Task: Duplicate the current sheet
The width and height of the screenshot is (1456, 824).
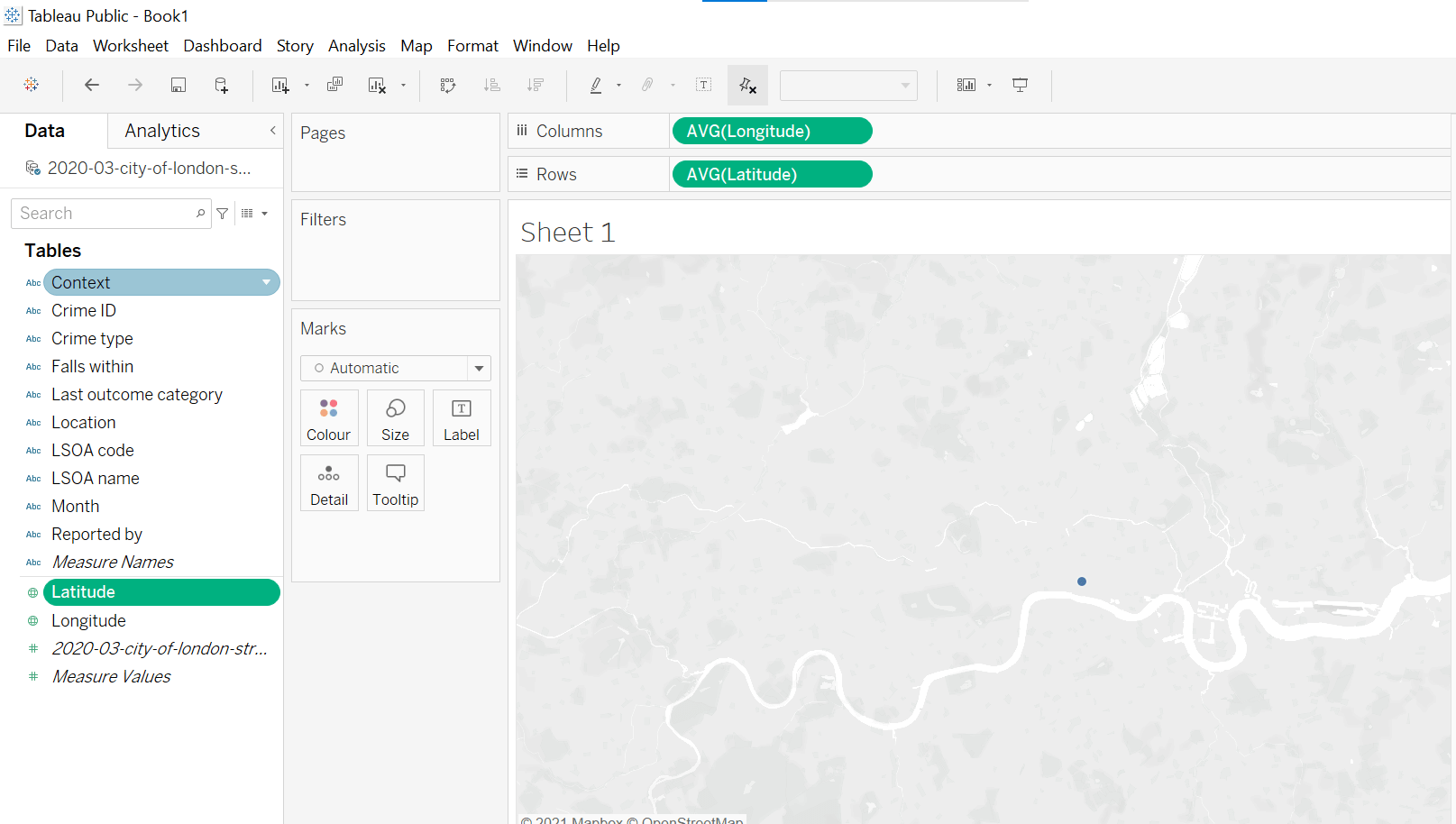Action: pos(334,85)
